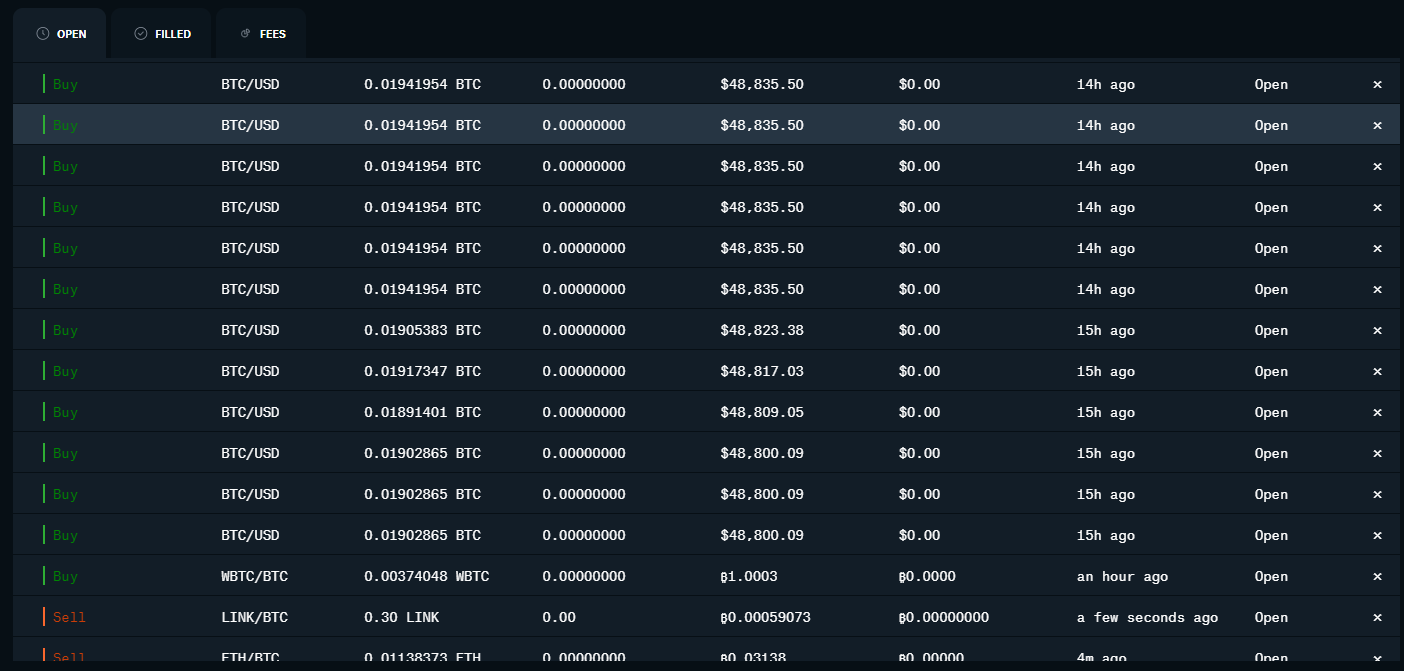
Task: Select the amount 0.01905383 BTC
Action: click(422, 330)
